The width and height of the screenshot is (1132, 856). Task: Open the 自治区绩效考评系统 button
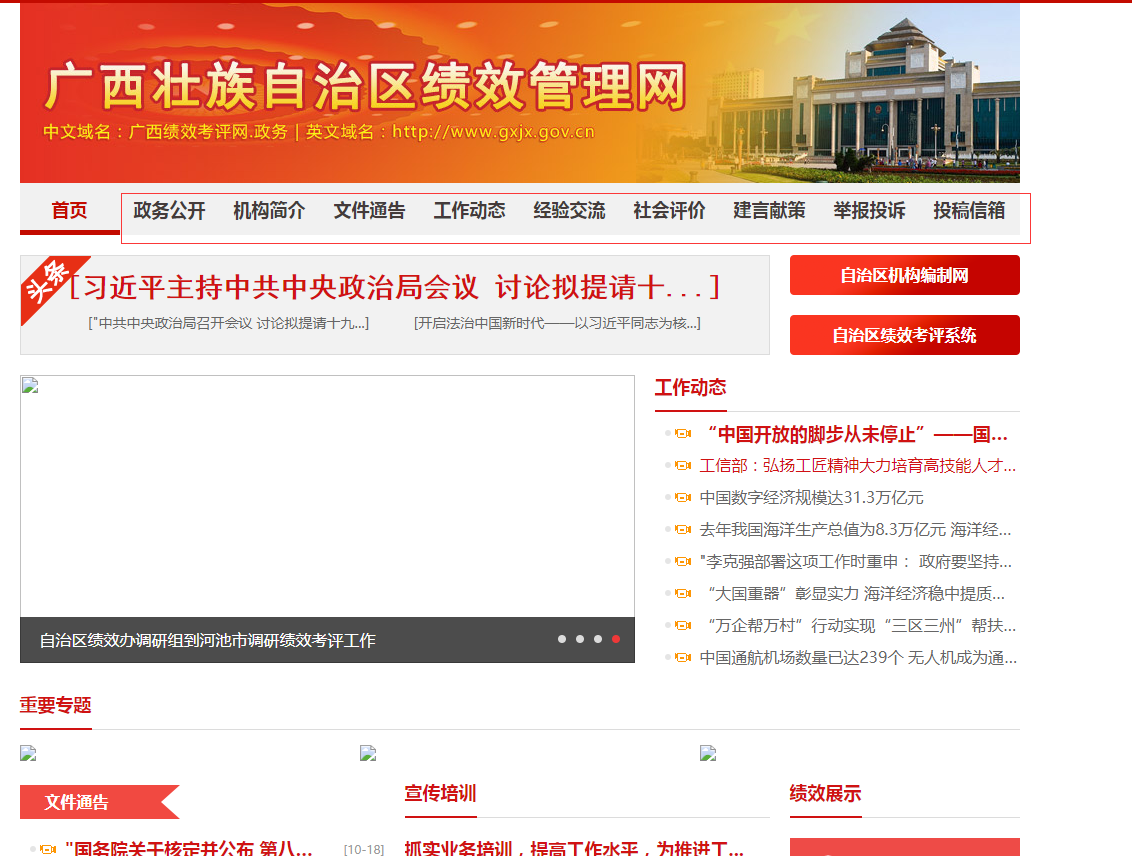[x=905, y=335]
